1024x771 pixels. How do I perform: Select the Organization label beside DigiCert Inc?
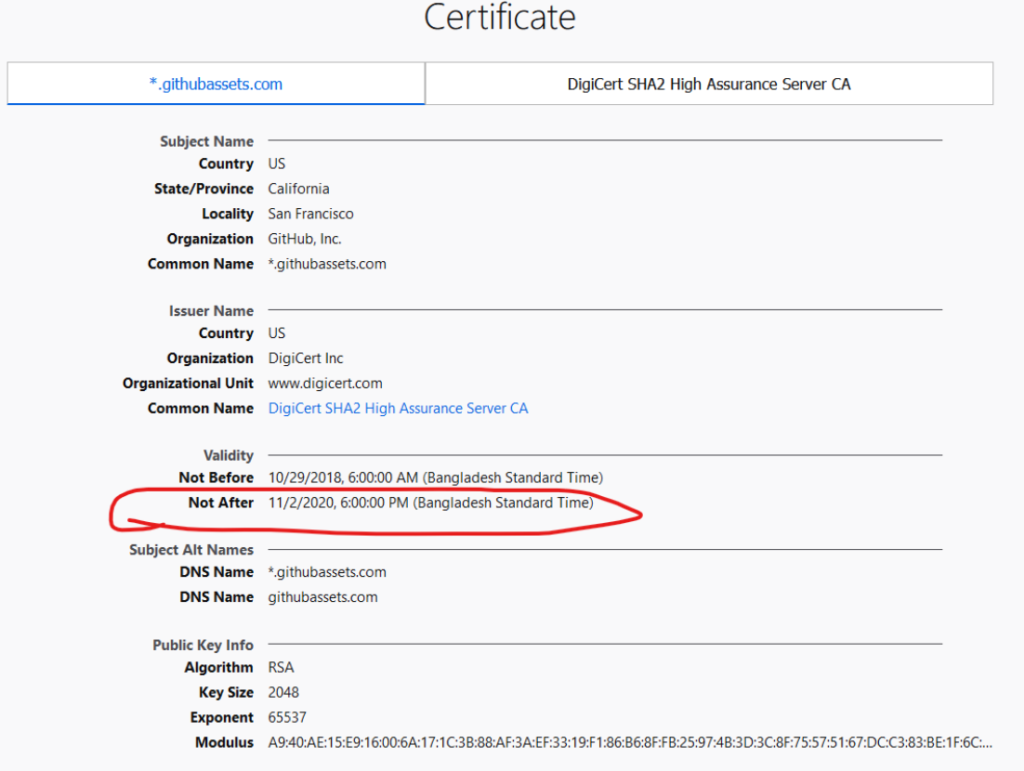210,358
